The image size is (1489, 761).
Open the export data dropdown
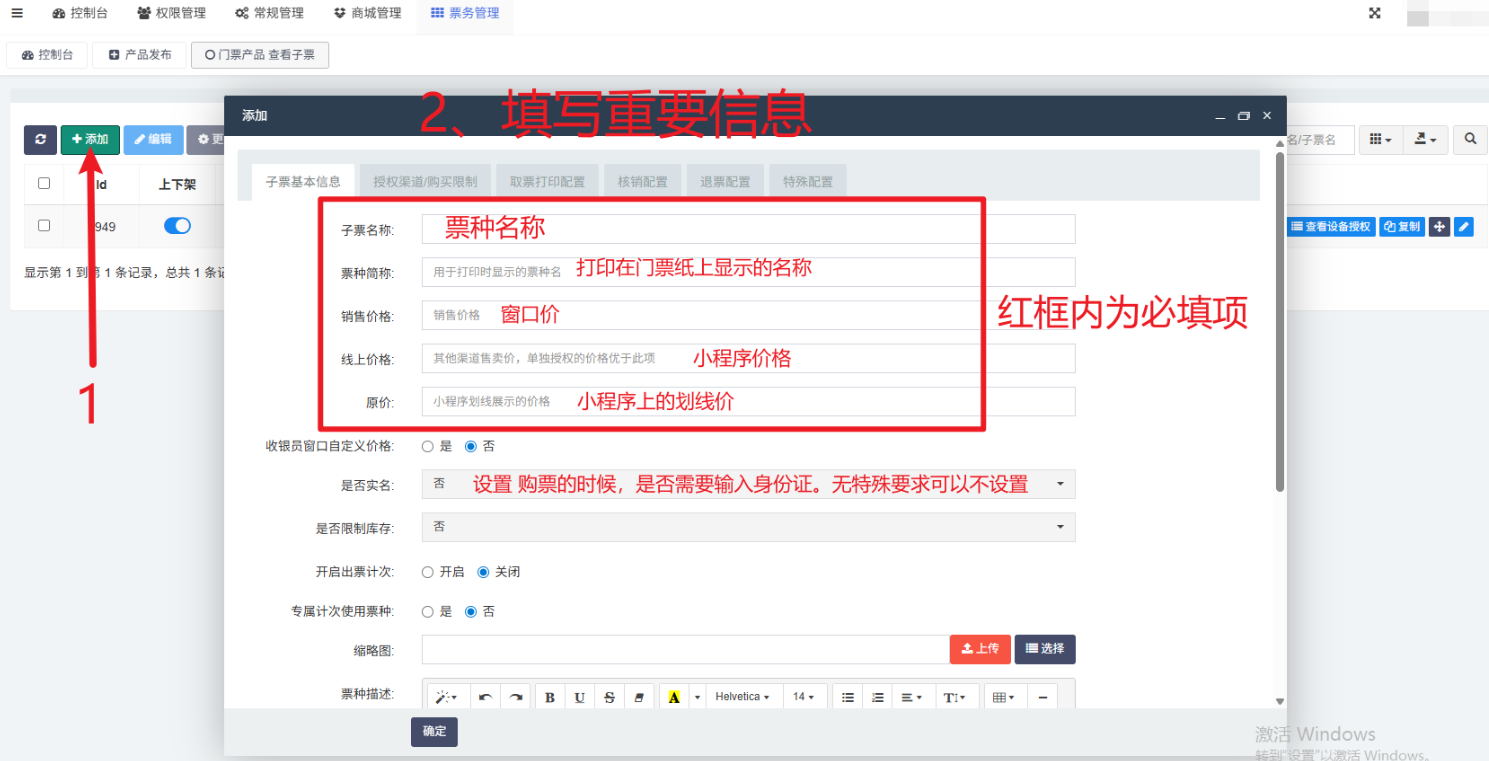[1426, 139]
